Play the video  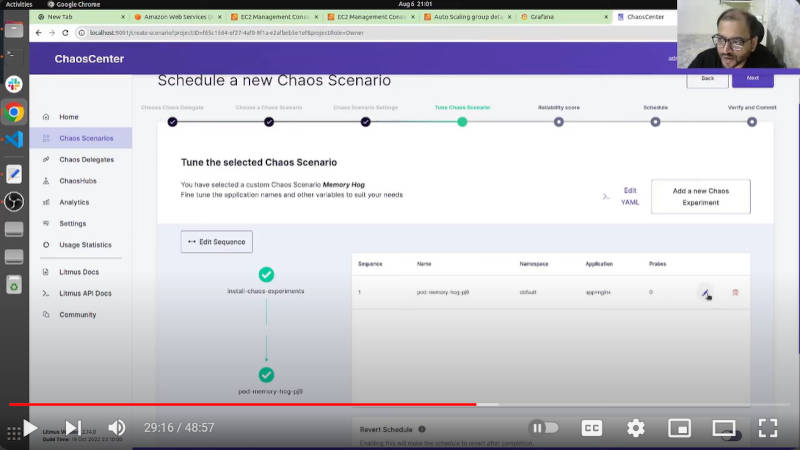[x=30, y=428]
